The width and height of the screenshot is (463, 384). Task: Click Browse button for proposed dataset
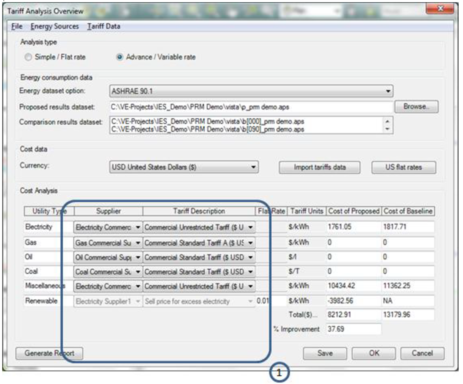(416, 107)
